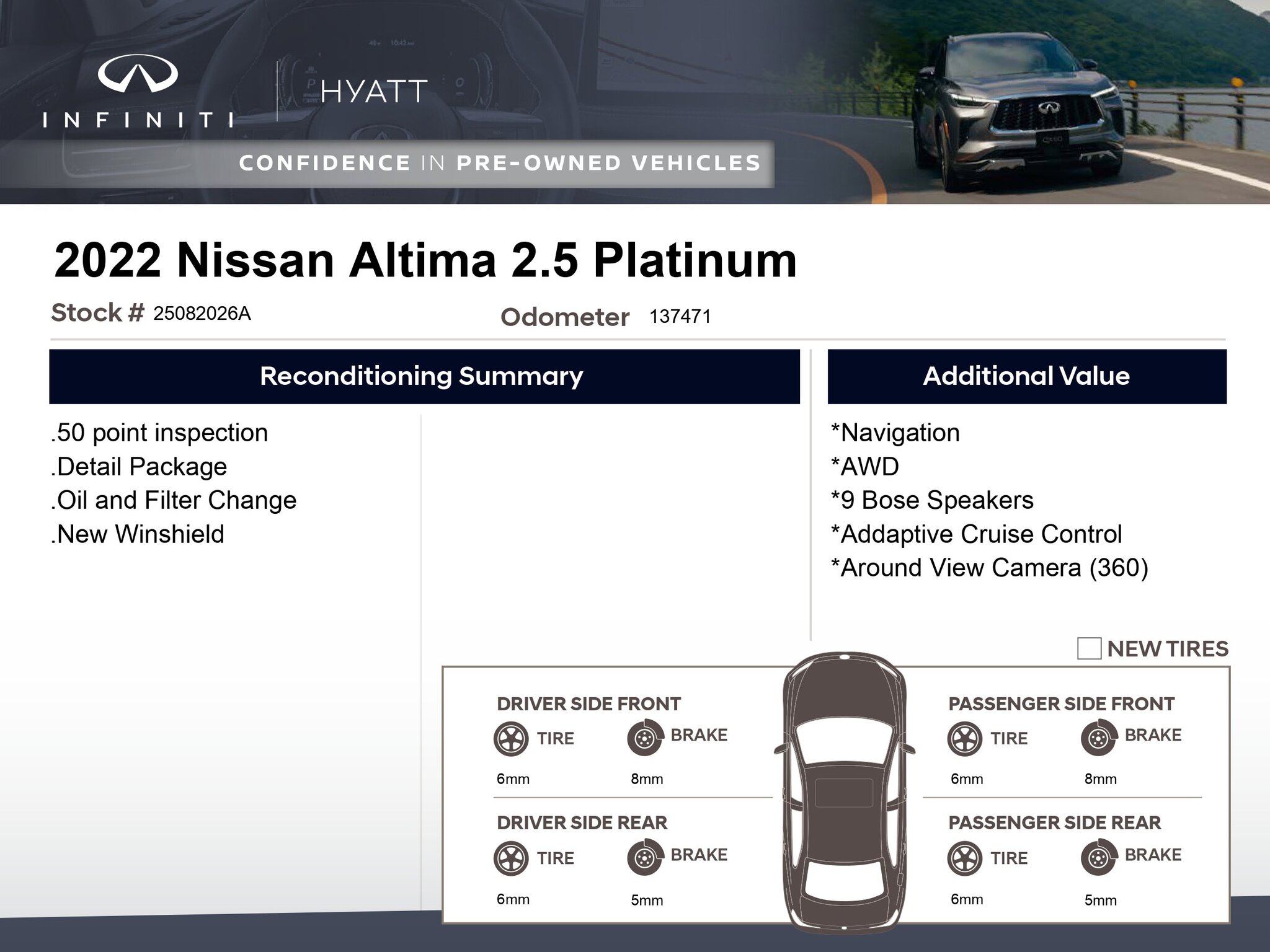Image resolution: width=1270 pixels, height=952 pixels.
Task: Click the 2022 Nissan Altima title
Action: click(x=425, y=260)
